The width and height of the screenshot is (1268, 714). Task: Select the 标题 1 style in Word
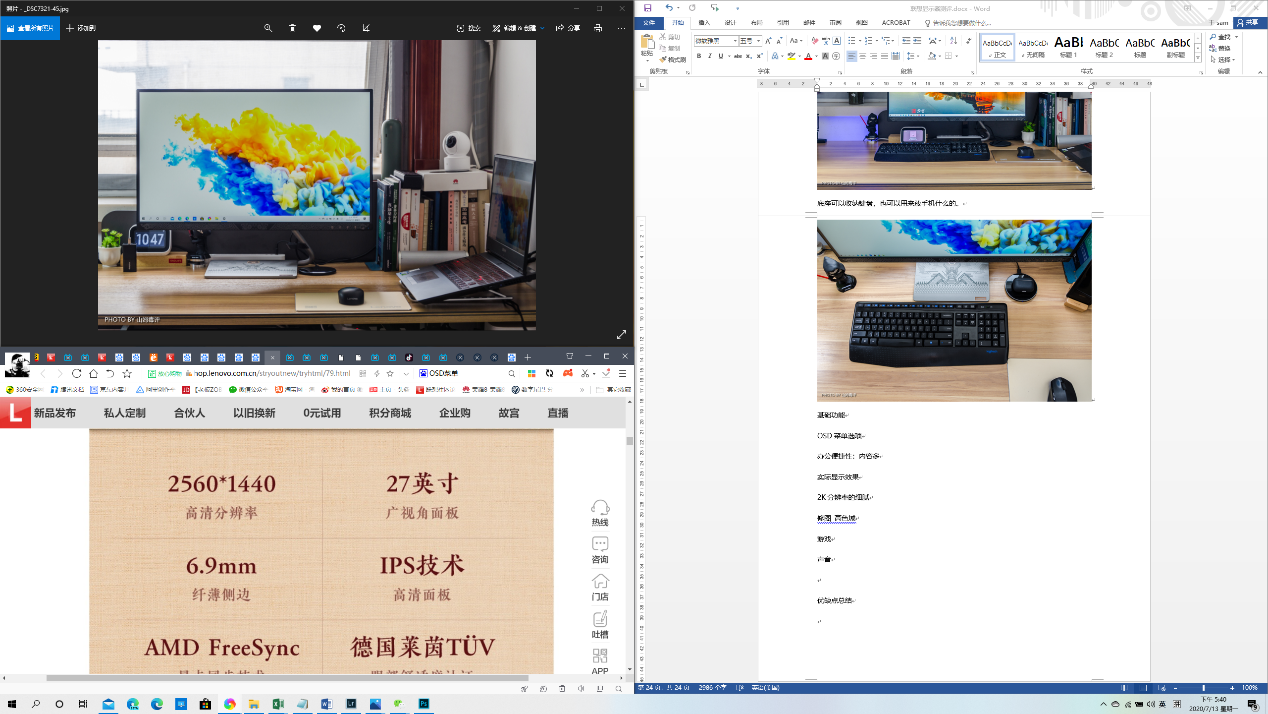pos(1069,47)
